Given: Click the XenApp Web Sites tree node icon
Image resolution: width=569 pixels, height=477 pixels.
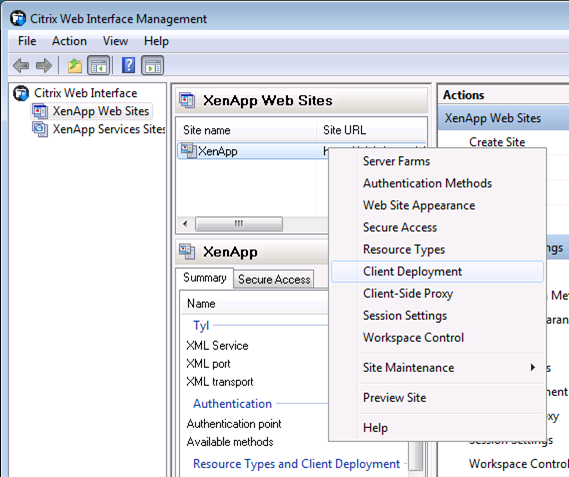Looking at the screenshot, I should (x=40, y=111).
